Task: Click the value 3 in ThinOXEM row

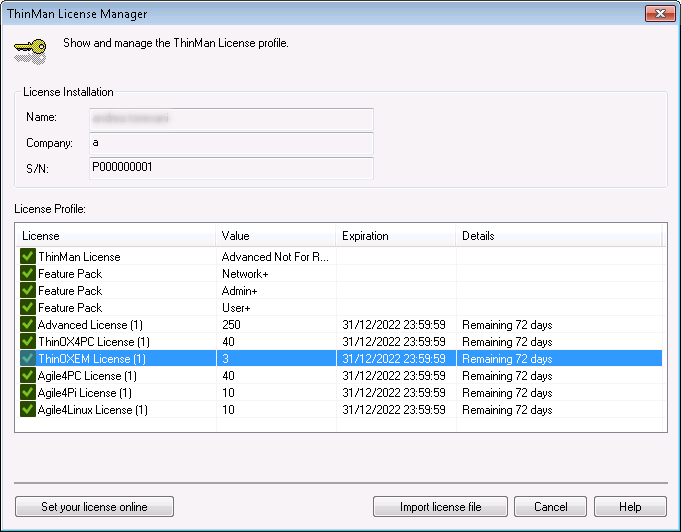Action: (225, 359)
